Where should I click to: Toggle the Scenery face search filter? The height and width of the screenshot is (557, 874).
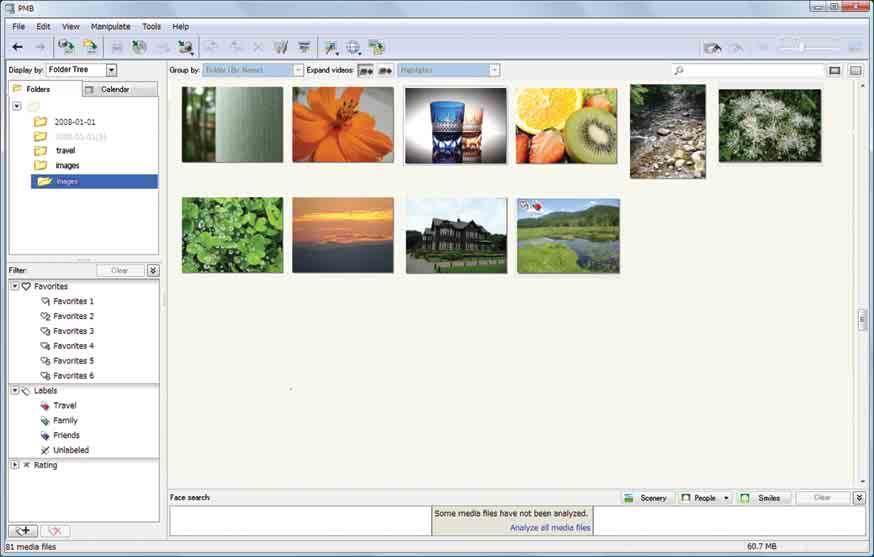point(646,498)
